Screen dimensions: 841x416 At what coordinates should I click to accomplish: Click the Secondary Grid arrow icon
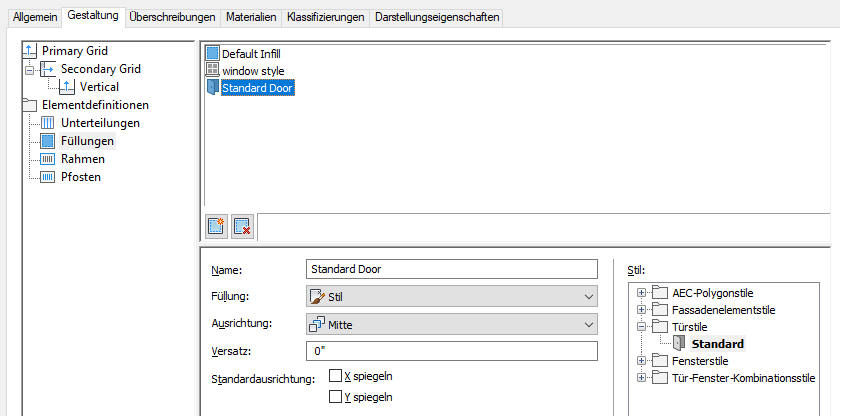(x=48, y=69)
